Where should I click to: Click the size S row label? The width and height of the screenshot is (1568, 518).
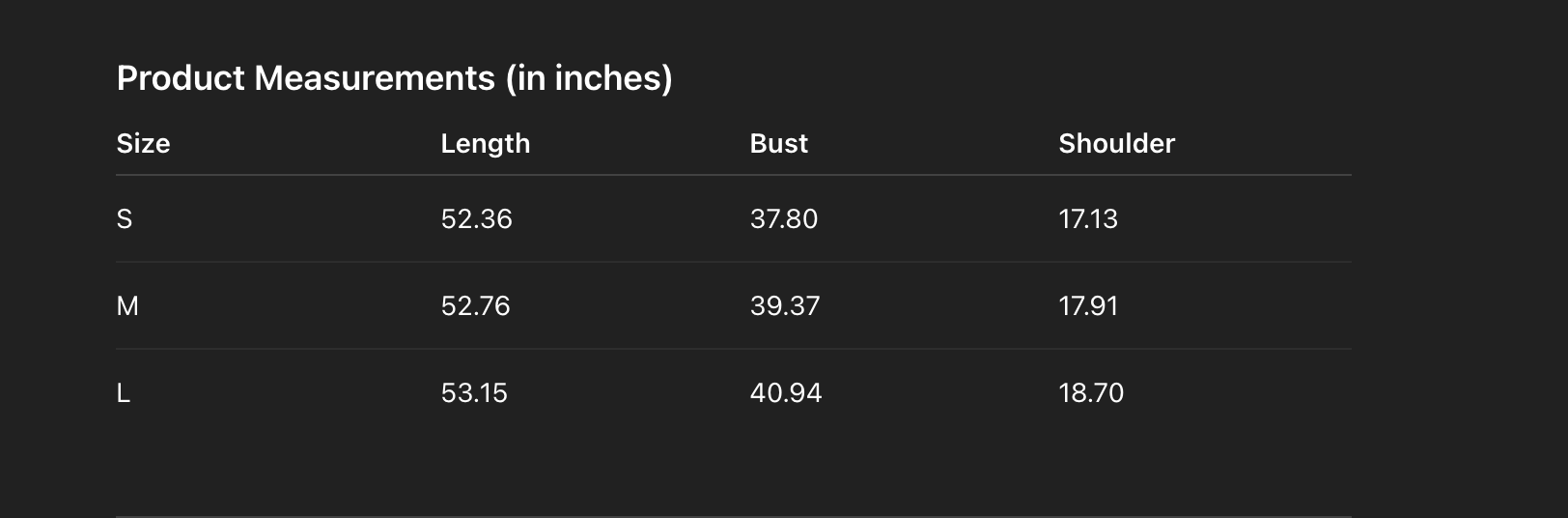coord(125,219)
